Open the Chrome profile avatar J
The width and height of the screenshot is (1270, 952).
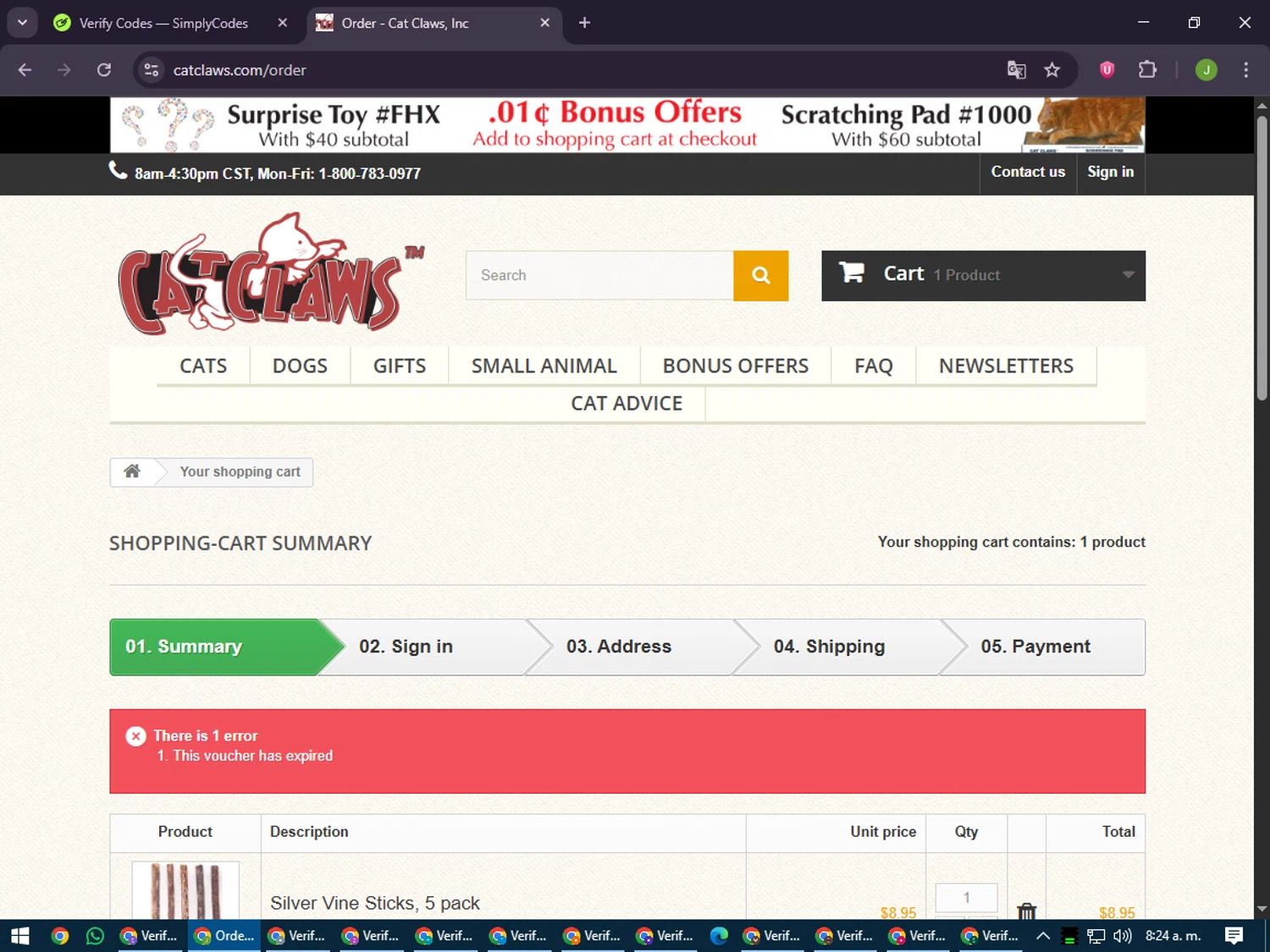click(x=1206, y=70)
